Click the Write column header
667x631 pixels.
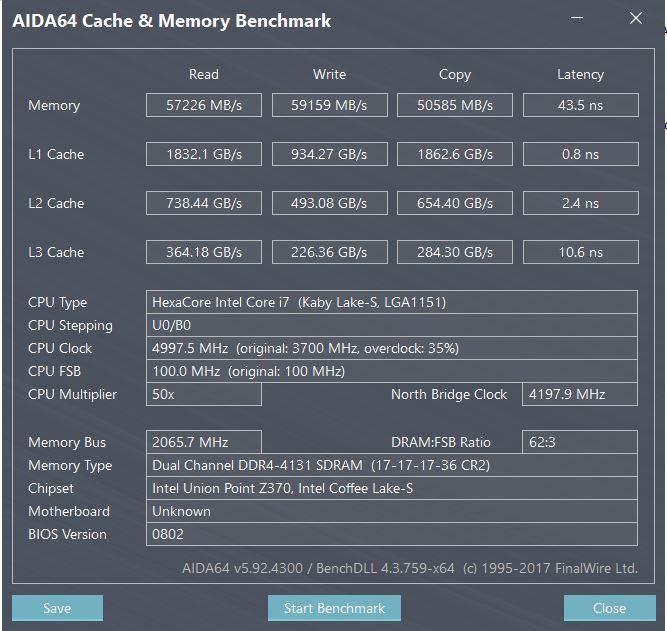(x=330, y=74)
